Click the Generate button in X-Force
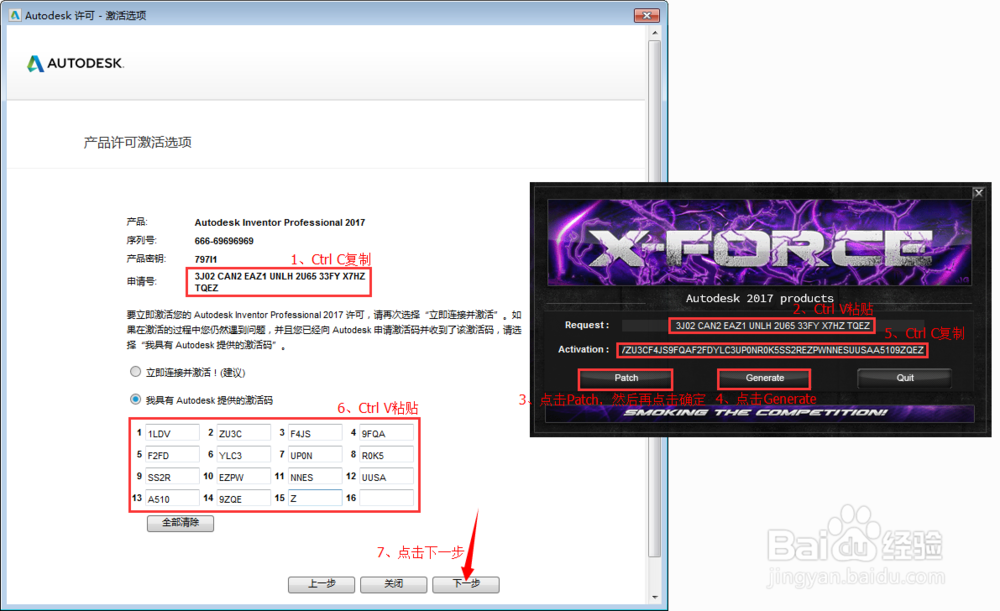Screen dimensions: 1000x611 click(x=765, y=378)
